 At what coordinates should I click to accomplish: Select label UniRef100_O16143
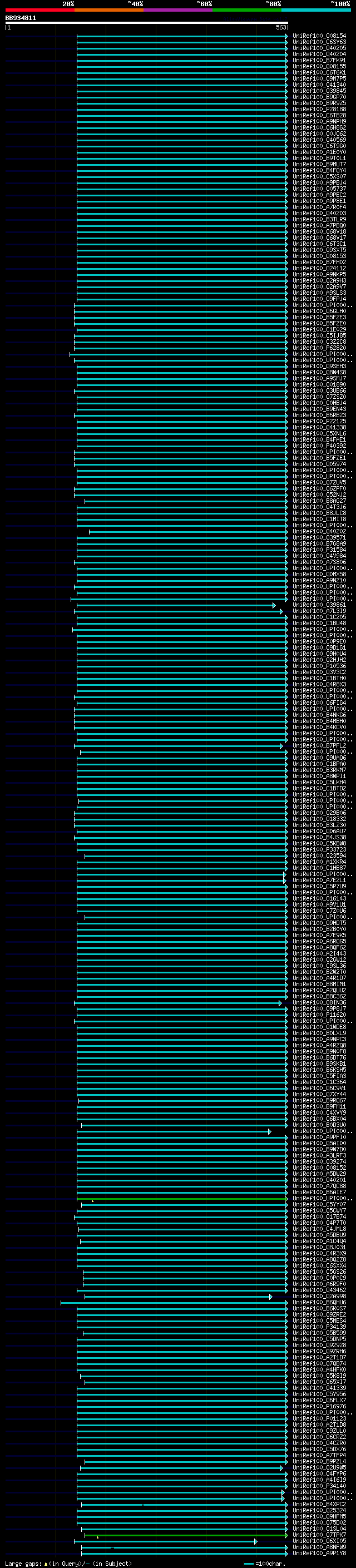click(319, 898)
